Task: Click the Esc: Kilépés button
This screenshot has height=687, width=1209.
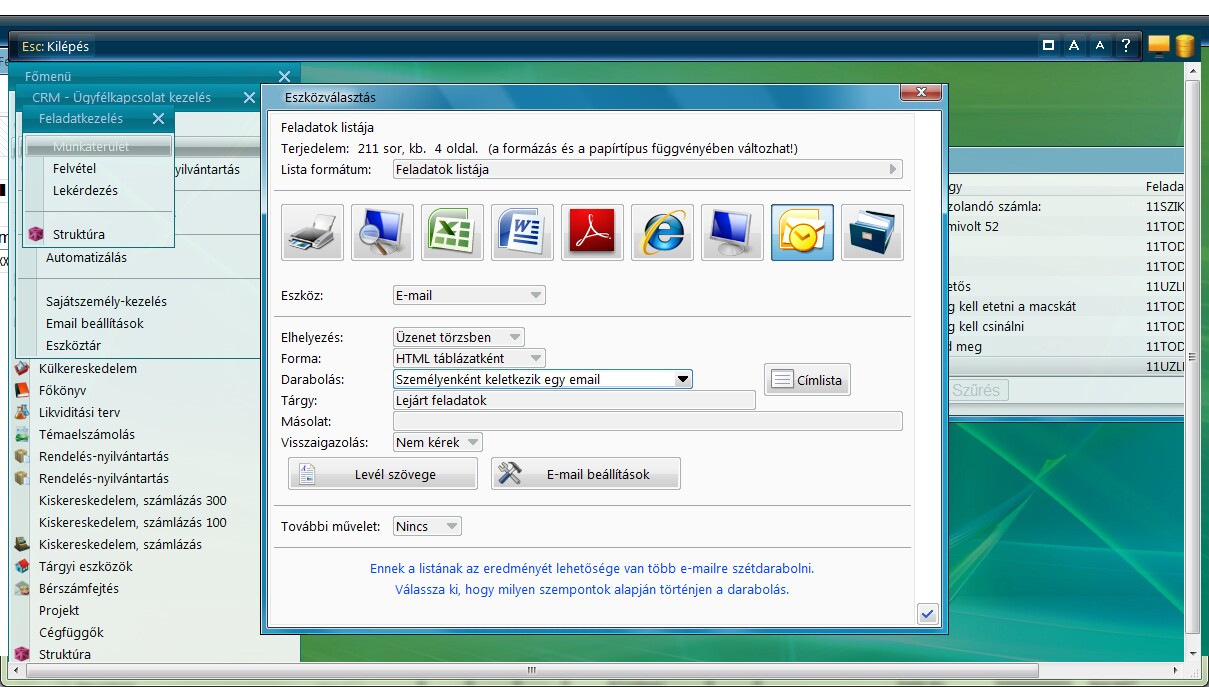Action: coord(55,46)
